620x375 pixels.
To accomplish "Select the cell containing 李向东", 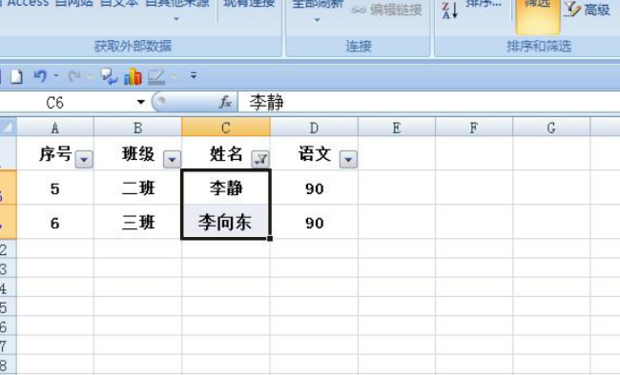I will (226, 222).
